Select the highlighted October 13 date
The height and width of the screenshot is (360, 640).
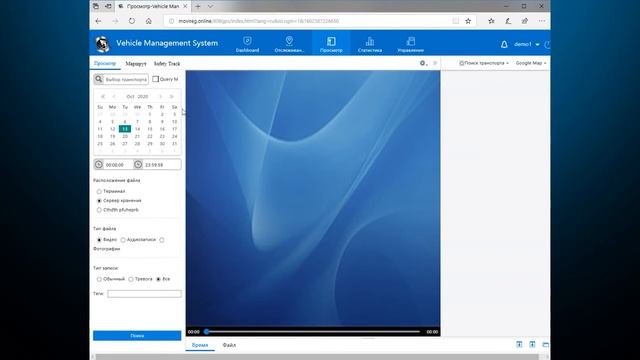coord(125,129)
